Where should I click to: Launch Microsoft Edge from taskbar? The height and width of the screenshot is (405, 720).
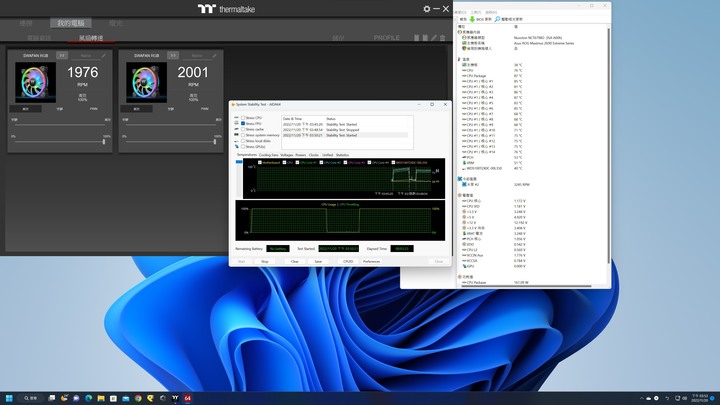click(89, 398)
